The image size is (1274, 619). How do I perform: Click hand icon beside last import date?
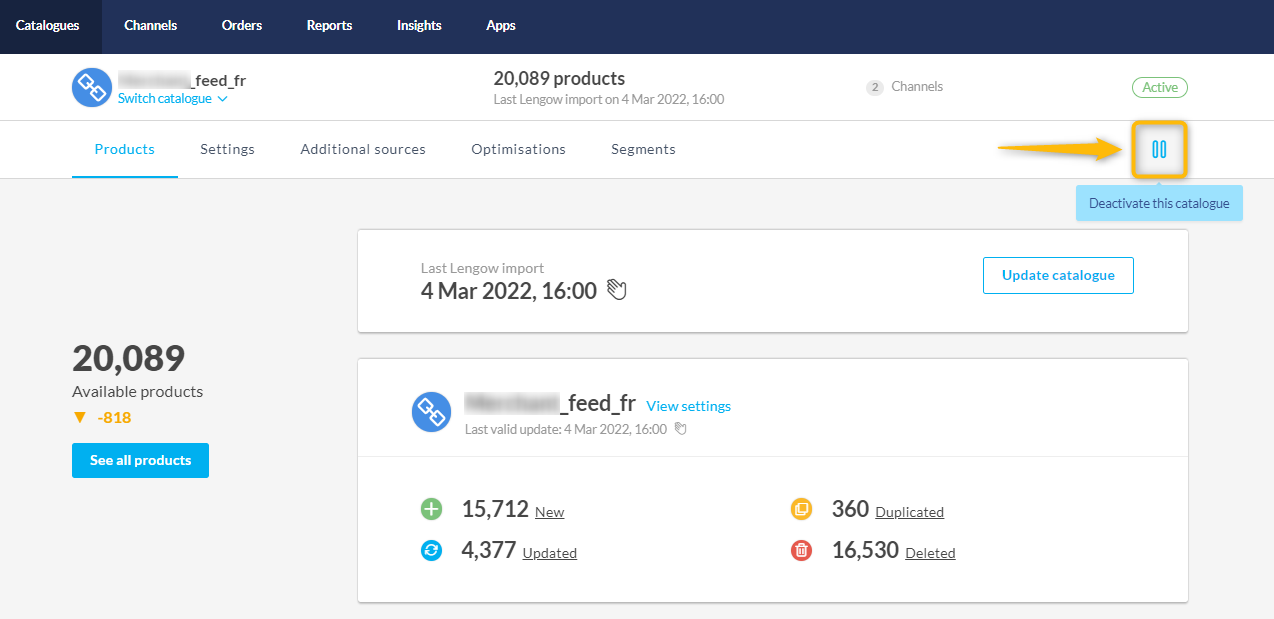(617, 291)
